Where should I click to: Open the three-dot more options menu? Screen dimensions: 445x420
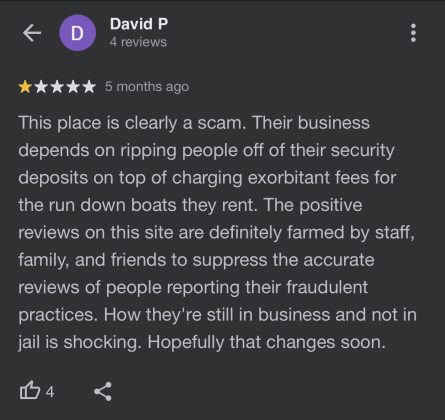(x=413, y=33)
